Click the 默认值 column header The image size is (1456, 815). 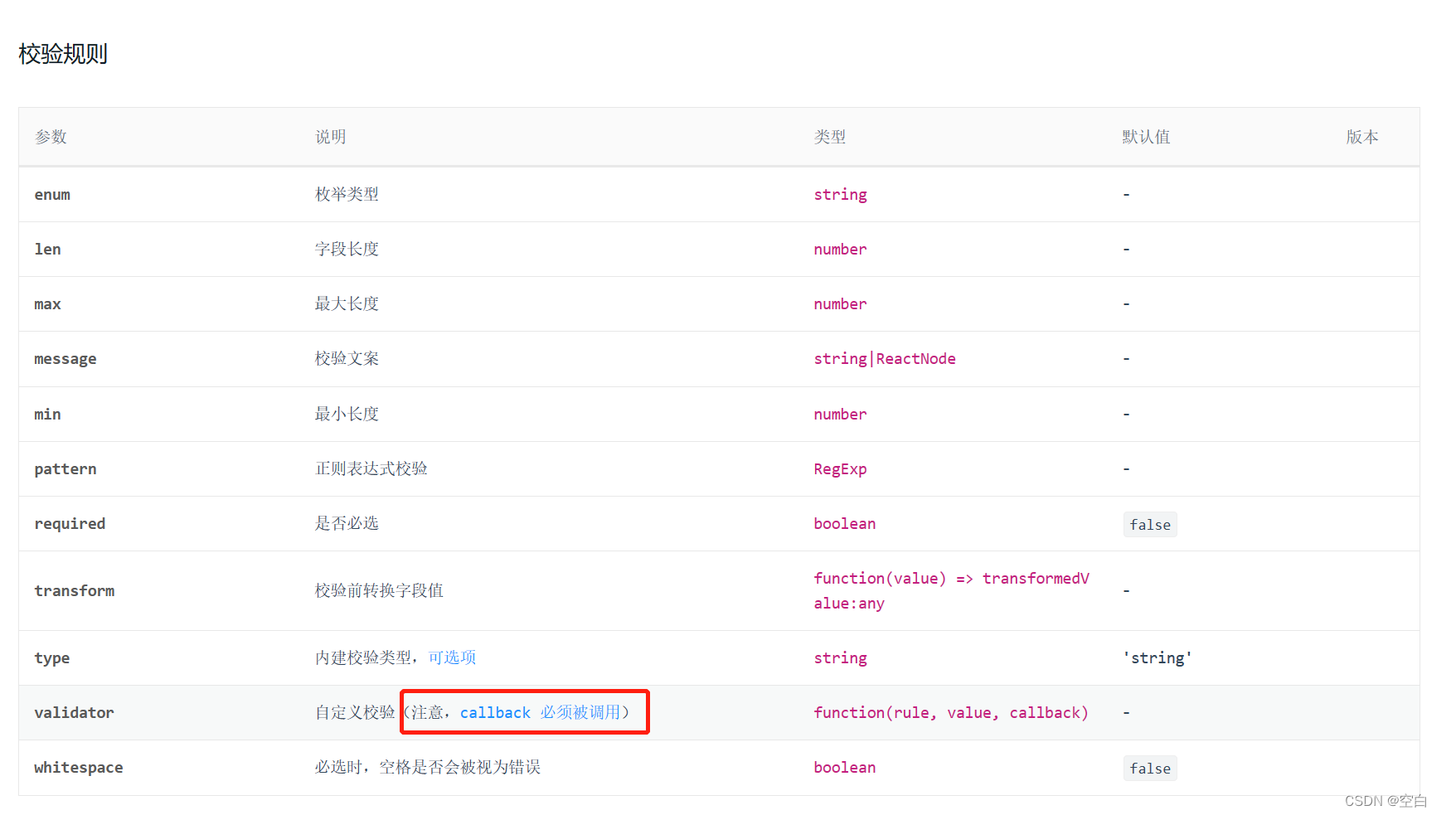(x=1147, y=137)
